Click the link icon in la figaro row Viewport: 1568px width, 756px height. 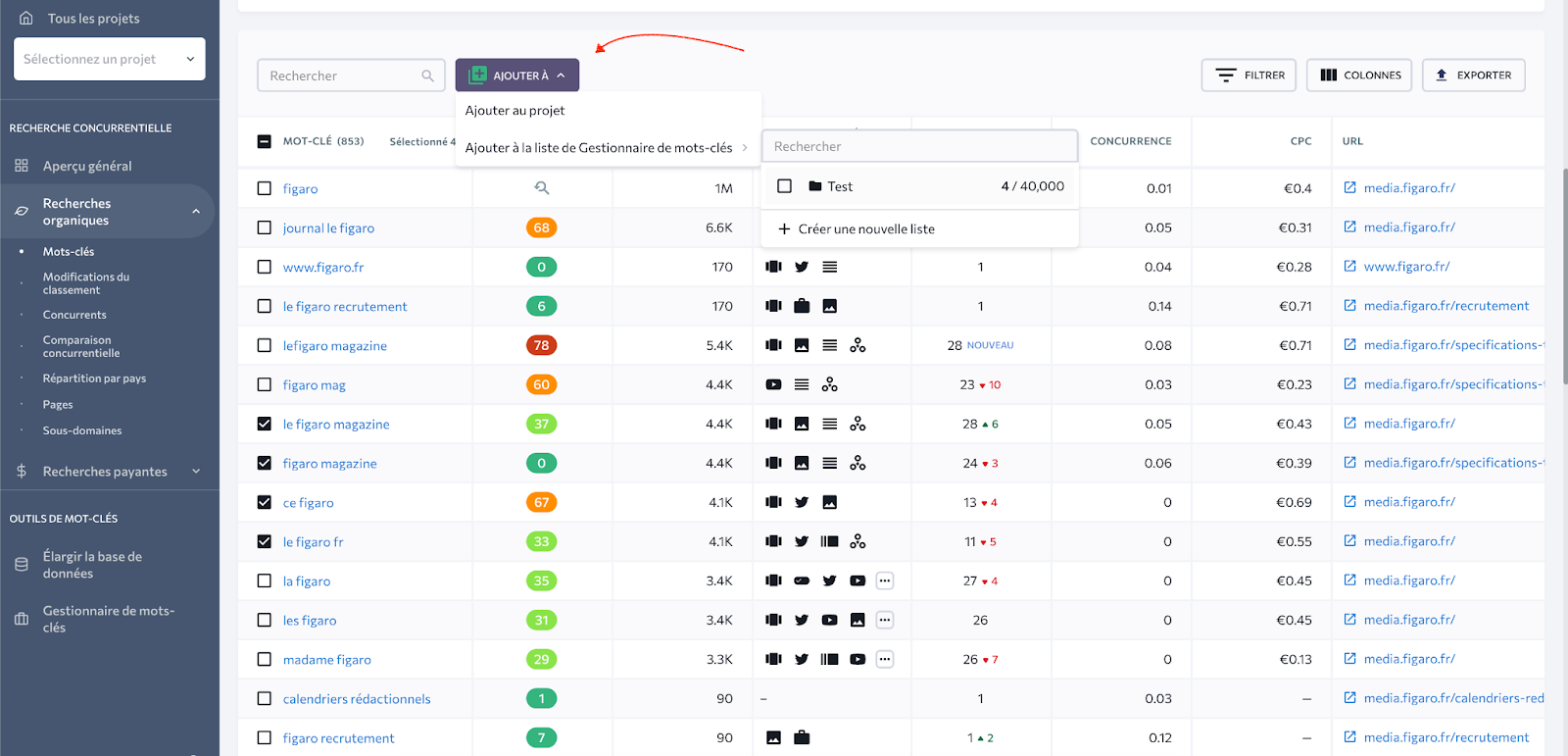tap(802, 580)
